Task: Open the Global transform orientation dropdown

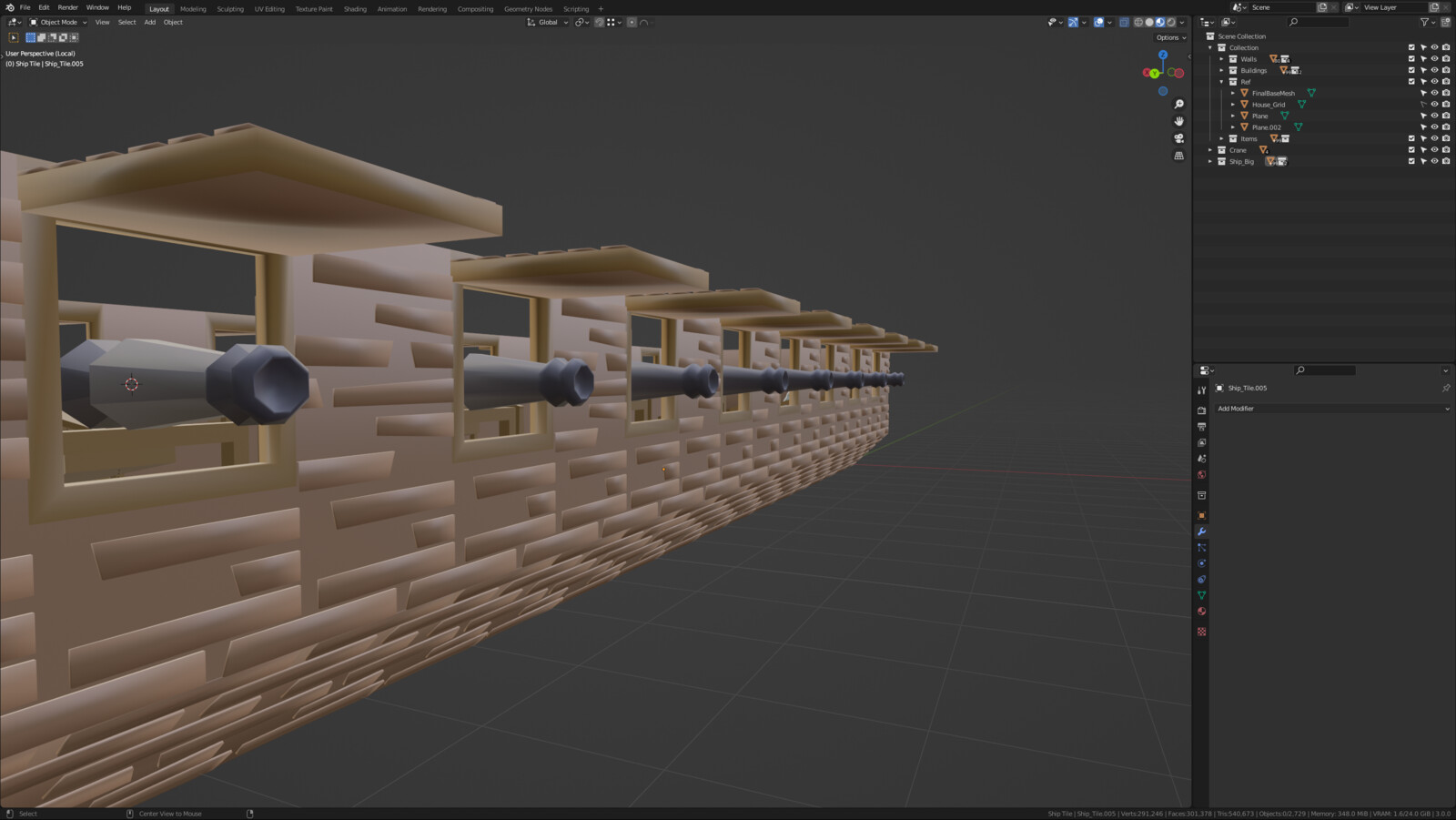Action: pyautogui.click(x=547, y=22)
